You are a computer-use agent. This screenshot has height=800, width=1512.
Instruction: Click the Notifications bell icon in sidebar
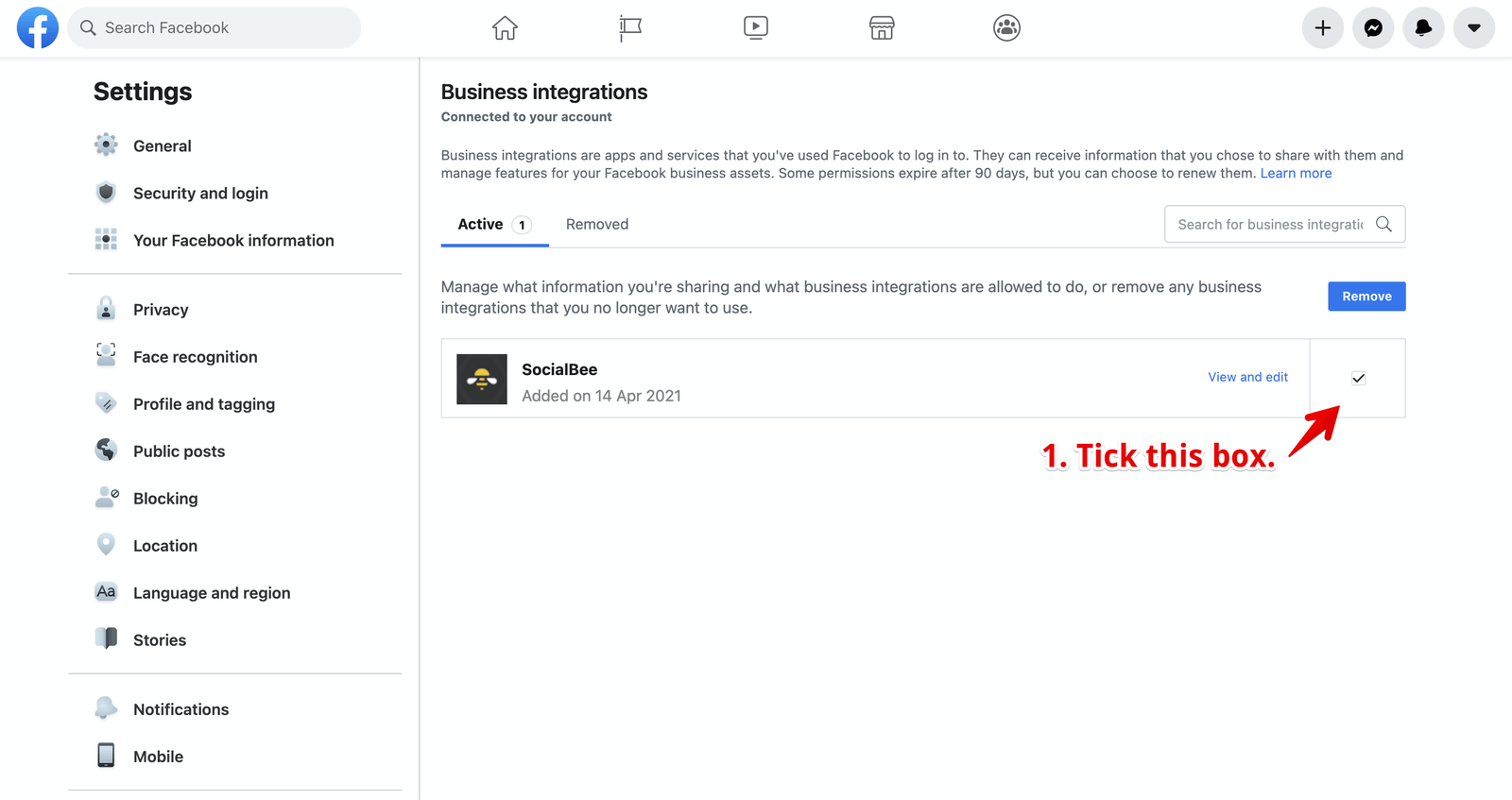coord(106,707)
